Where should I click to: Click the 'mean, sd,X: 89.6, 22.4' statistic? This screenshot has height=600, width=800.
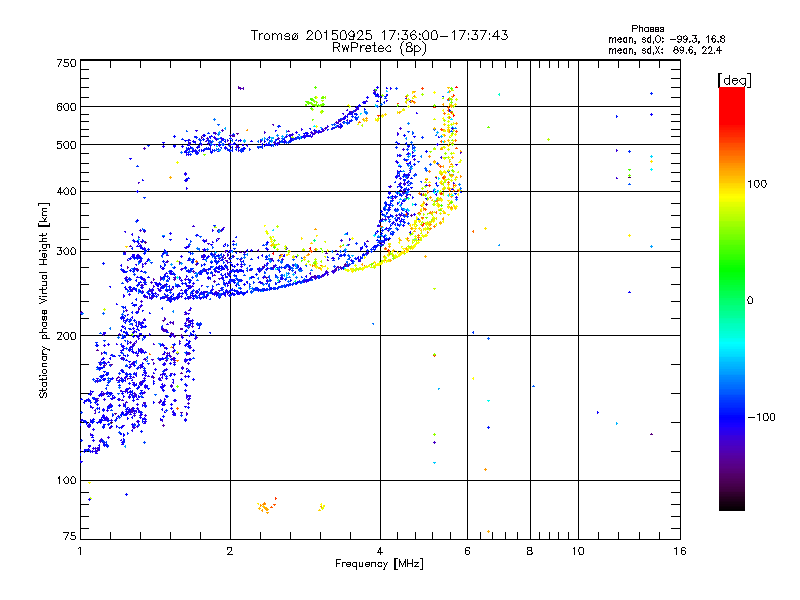coord(665,50)
